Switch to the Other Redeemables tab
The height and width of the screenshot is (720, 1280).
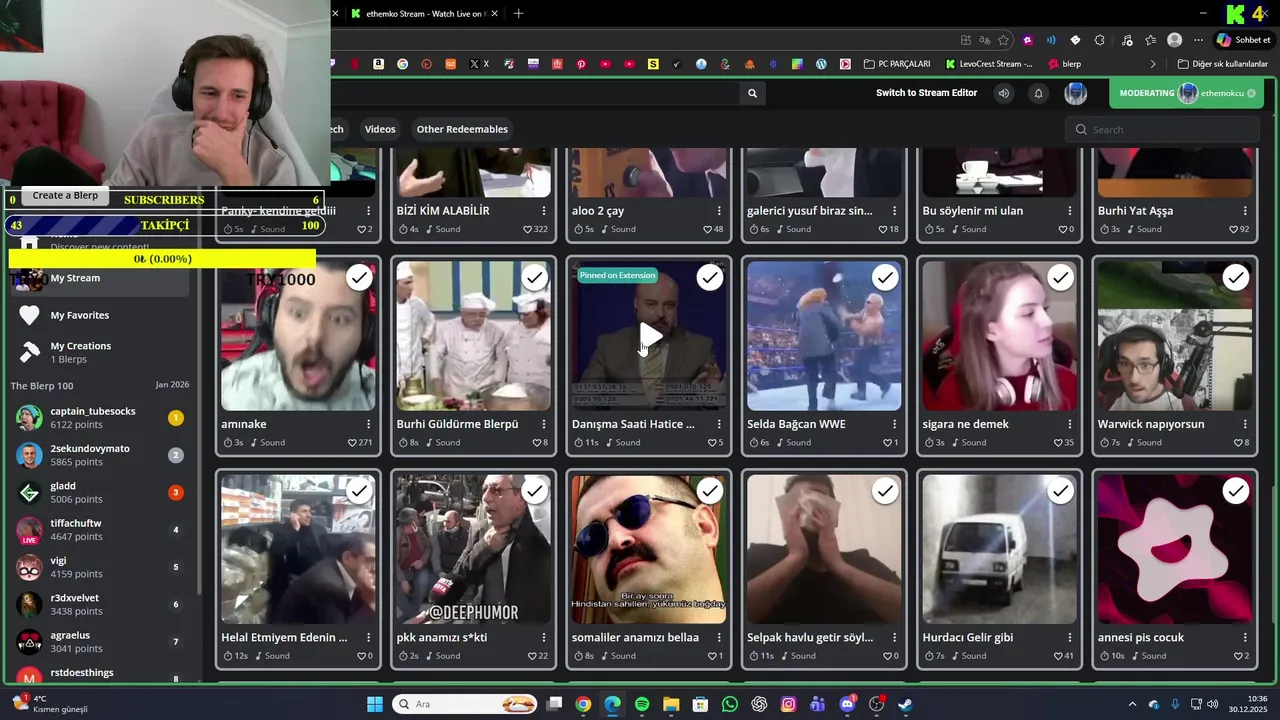point(462,129)
